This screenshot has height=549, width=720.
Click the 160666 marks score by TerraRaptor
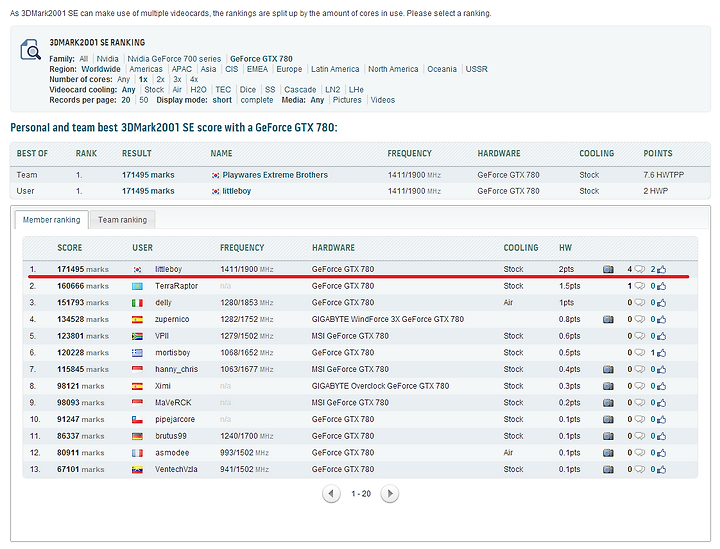[83, 286]
